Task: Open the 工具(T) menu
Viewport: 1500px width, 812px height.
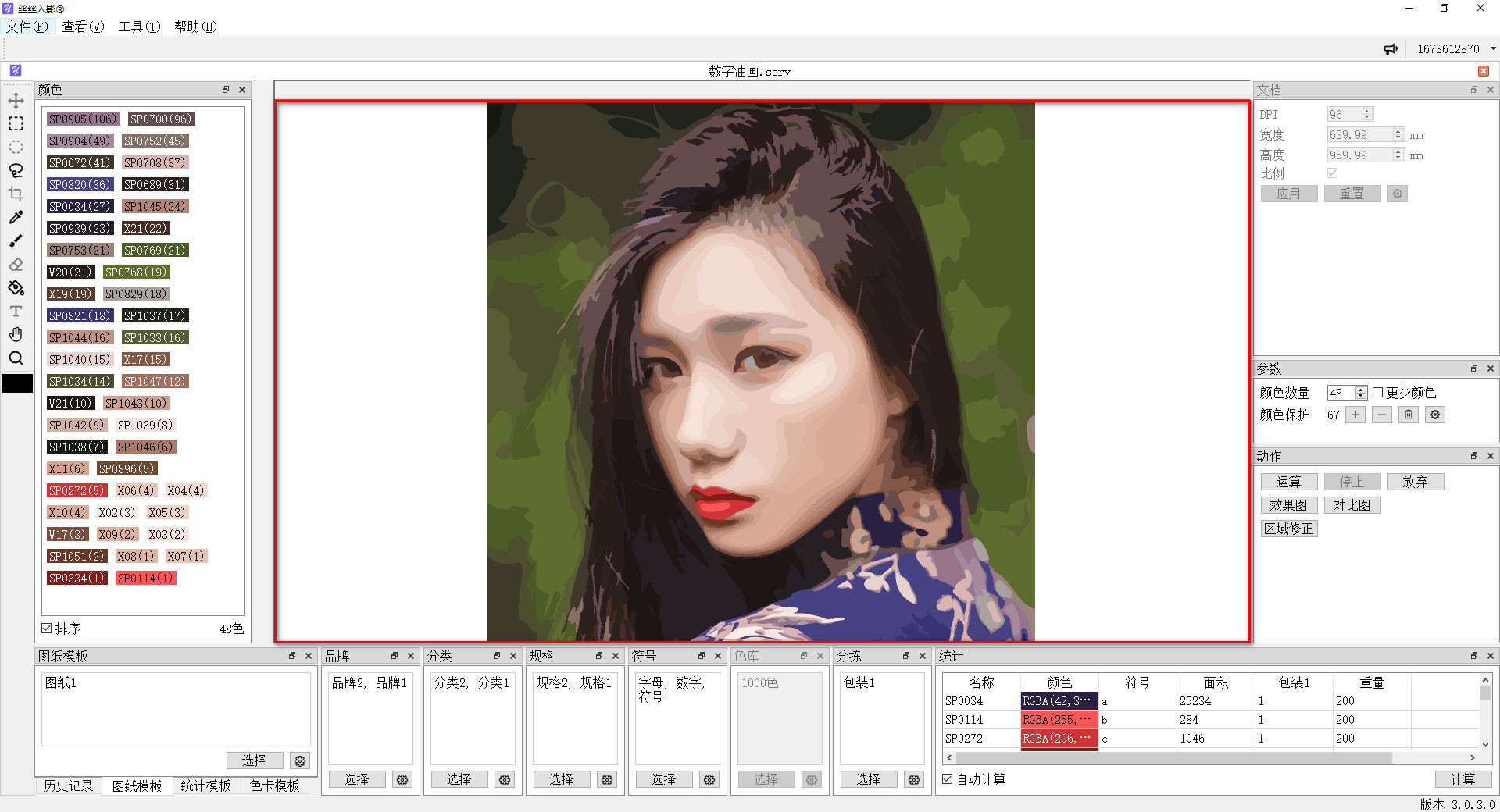Action: (x=139, y=27)
